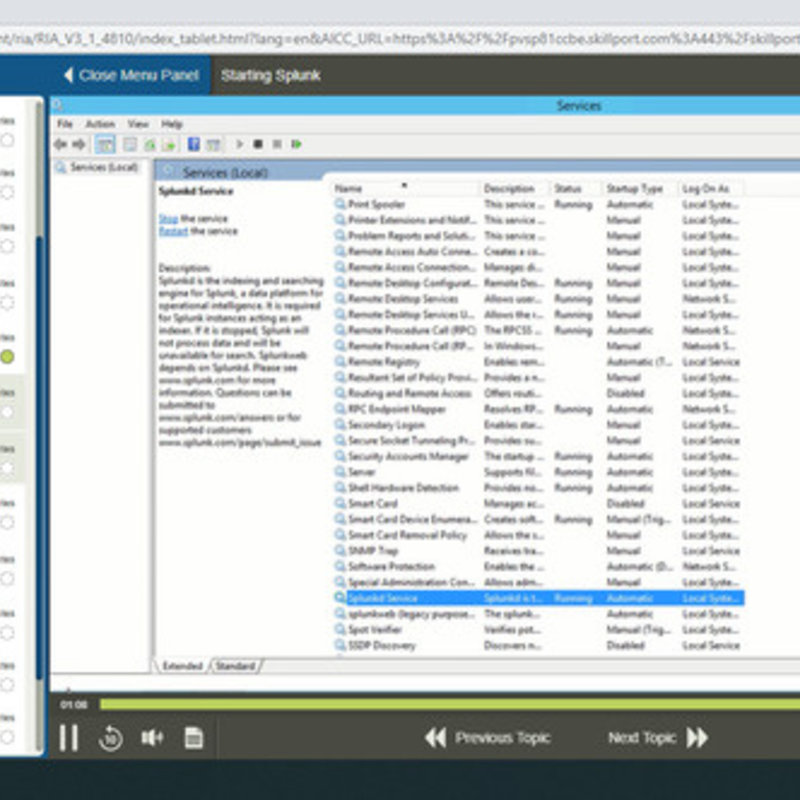
Task: Click the speaker volume icon
Action: pyautogui.click(x=152, y=737)
